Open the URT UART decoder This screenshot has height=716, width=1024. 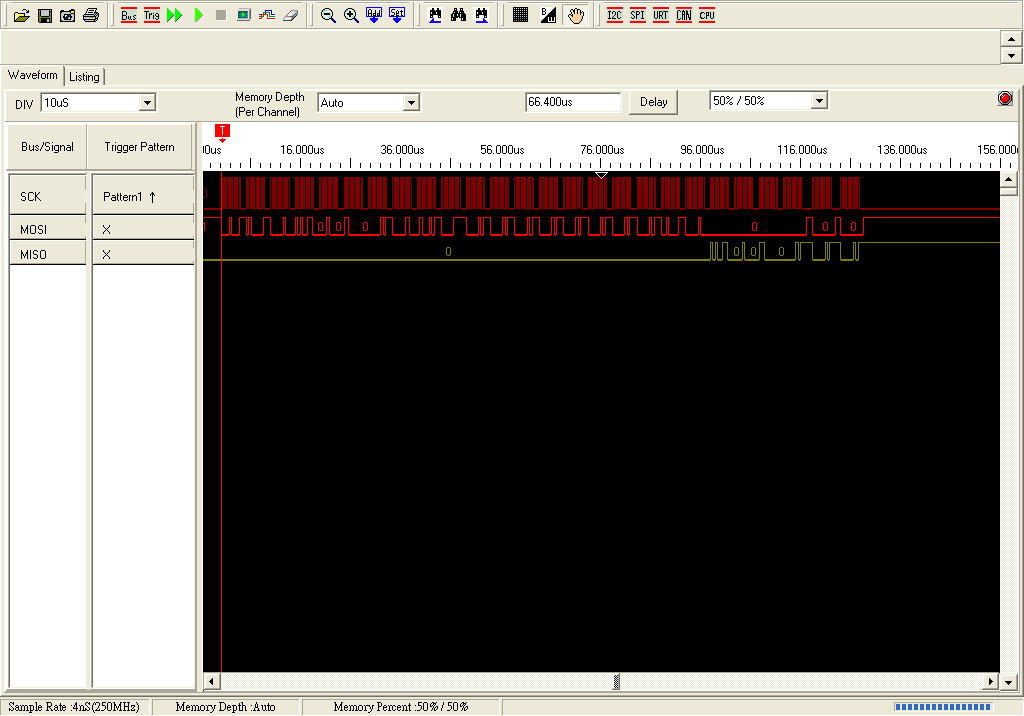pos(661,16)
